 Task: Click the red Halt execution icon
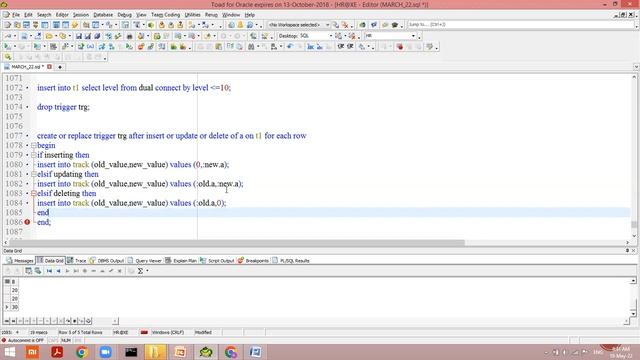click(400, 47)
